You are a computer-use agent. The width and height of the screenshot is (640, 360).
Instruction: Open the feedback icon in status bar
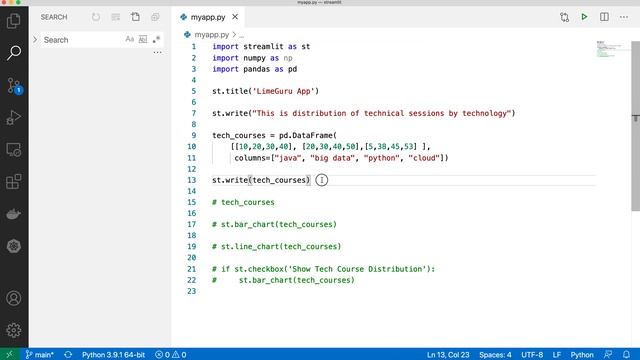click(608, 355)
